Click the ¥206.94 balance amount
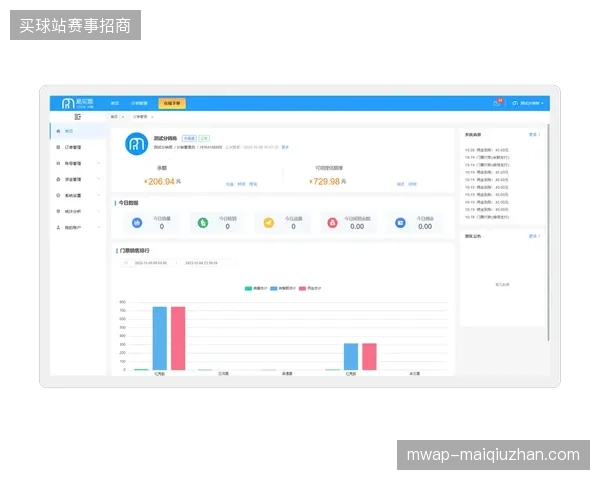 coord(162,181)
